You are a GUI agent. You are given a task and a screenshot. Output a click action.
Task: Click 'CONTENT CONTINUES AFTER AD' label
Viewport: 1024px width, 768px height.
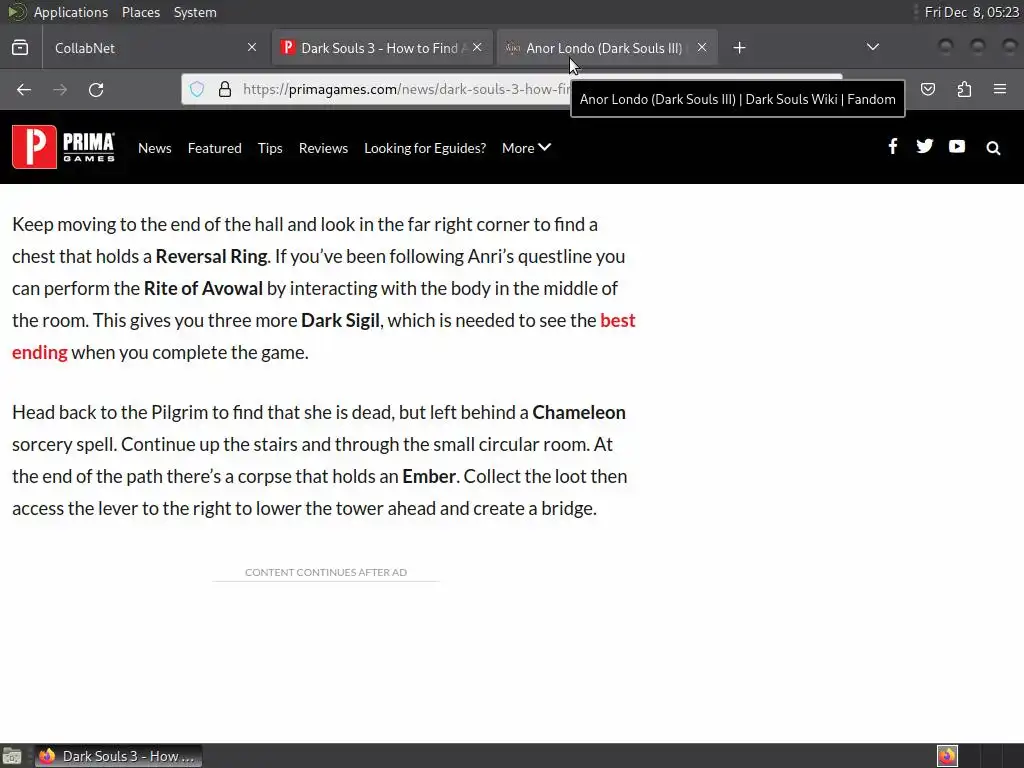[x=326, y=572]
